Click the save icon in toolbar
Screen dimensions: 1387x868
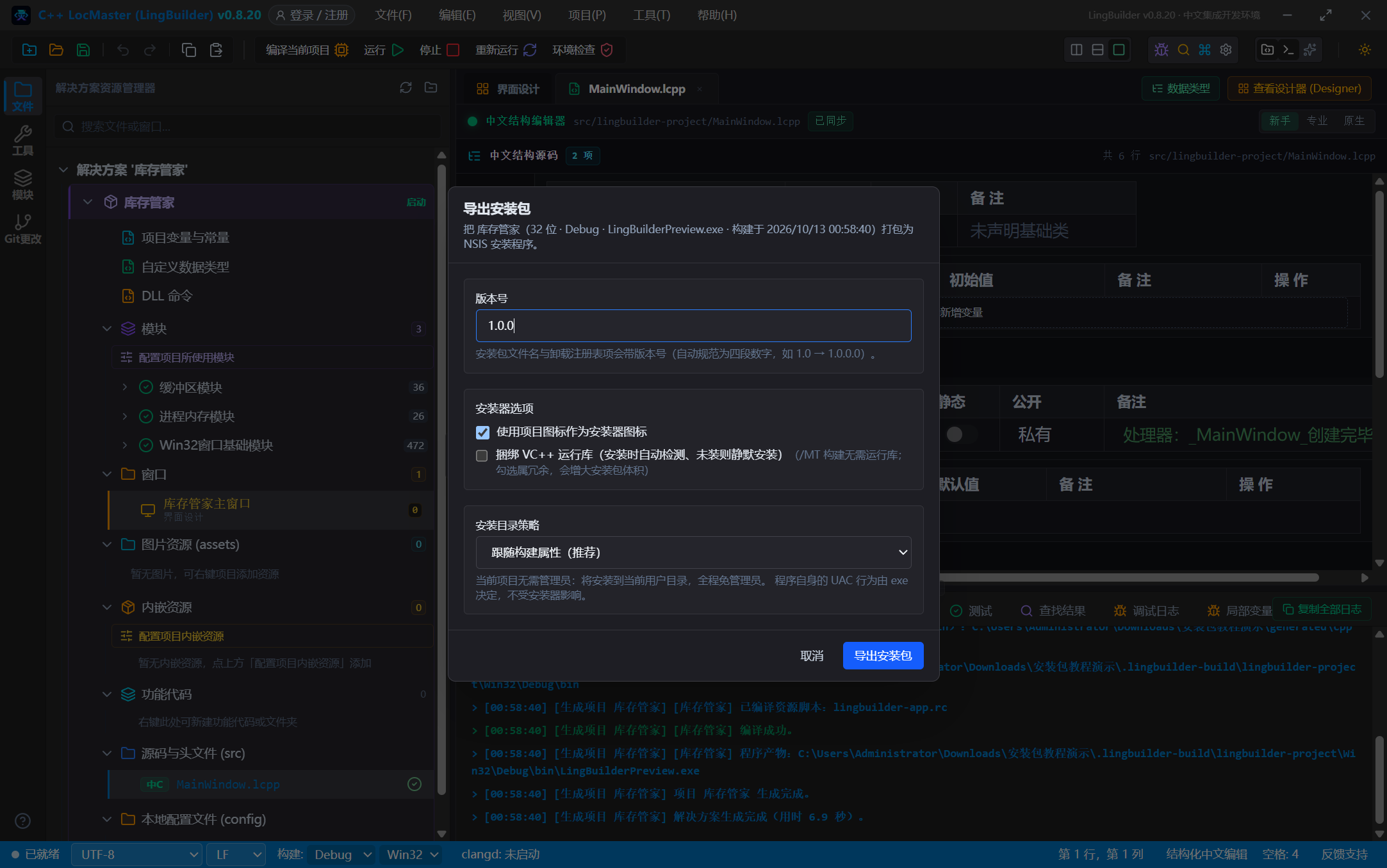pos(83,50)
